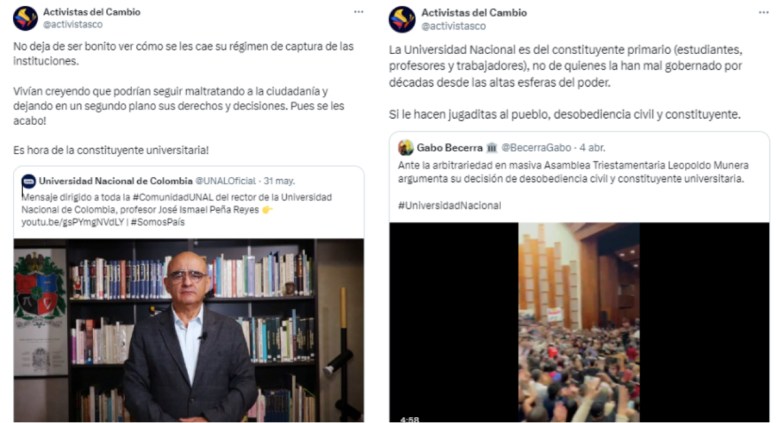Play the assembly crowd video
The width and height of the screenshot is (780, 423).
tap(579, 322)
